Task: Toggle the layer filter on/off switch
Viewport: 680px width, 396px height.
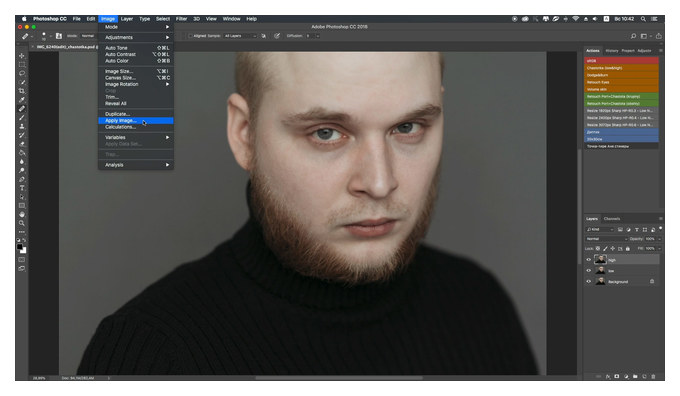Action: point(660,228)
